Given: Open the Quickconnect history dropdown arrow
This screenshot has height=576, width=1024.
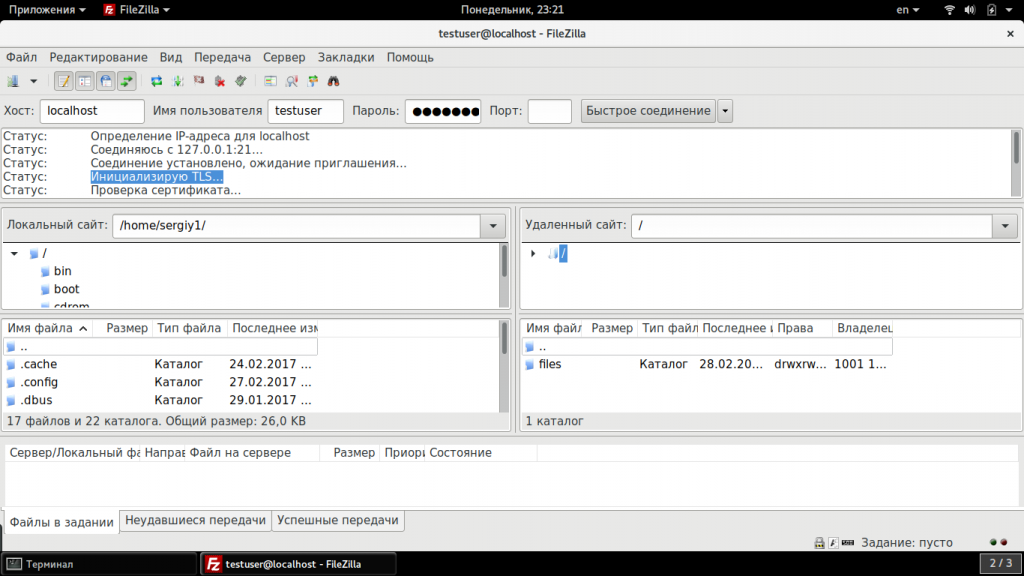Looking at the screenshot, I should pyautogui.click(x=725, y=111).
